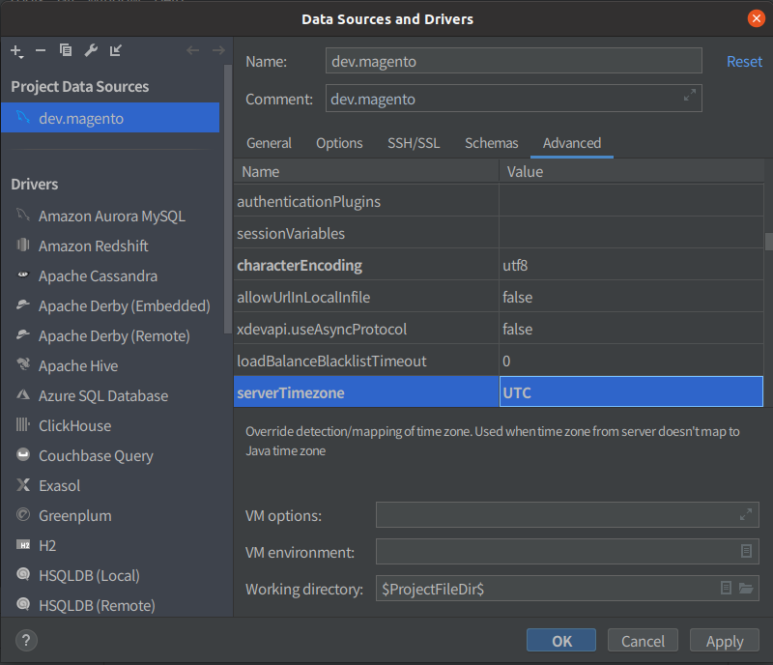The width and height of the screenshot is (773, 665).
Task: Select the Advanced tab
Action: tap(572, 143)
